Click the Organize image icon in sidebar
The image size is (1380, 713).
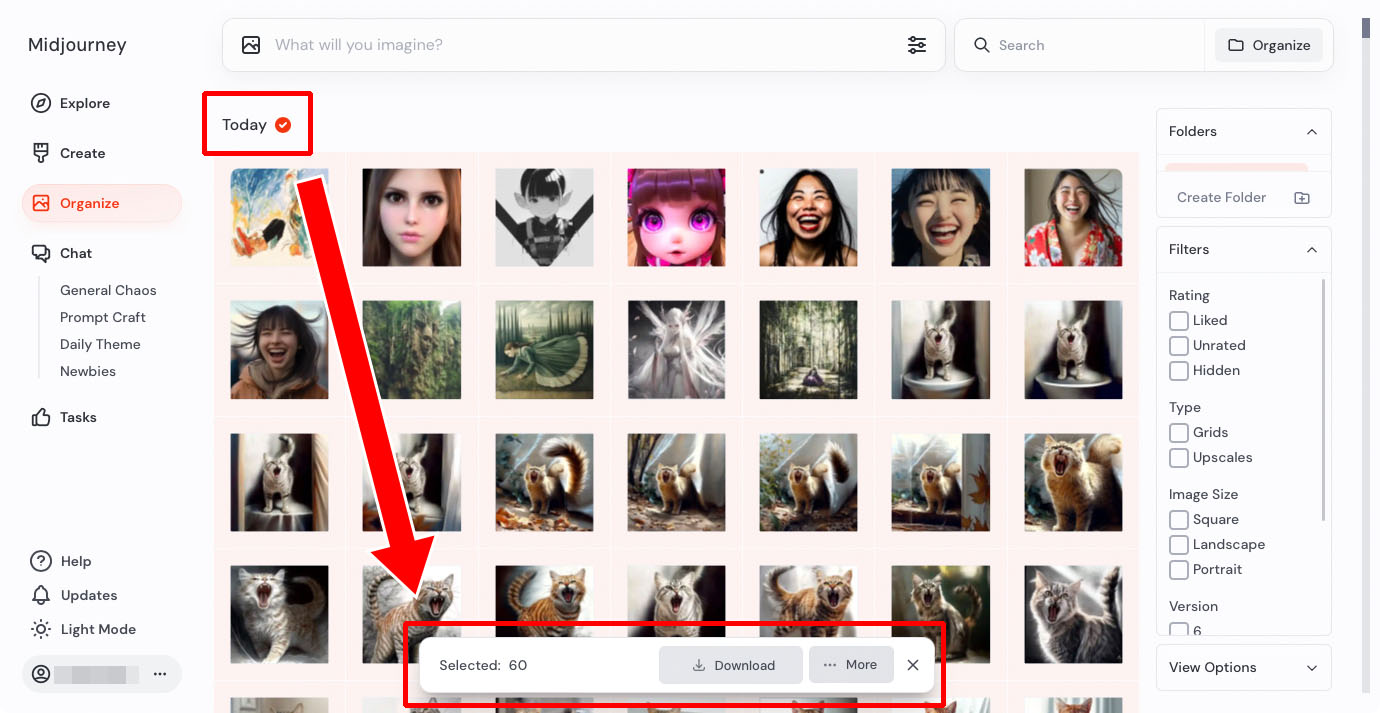click(x=41, y=203)
